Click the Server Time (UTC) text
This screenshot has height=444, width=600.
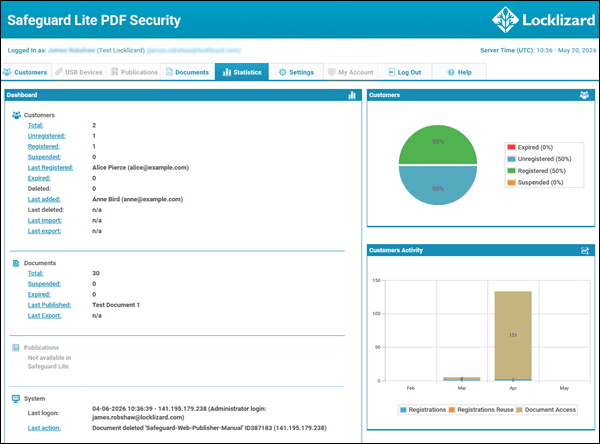coord(538,51)
